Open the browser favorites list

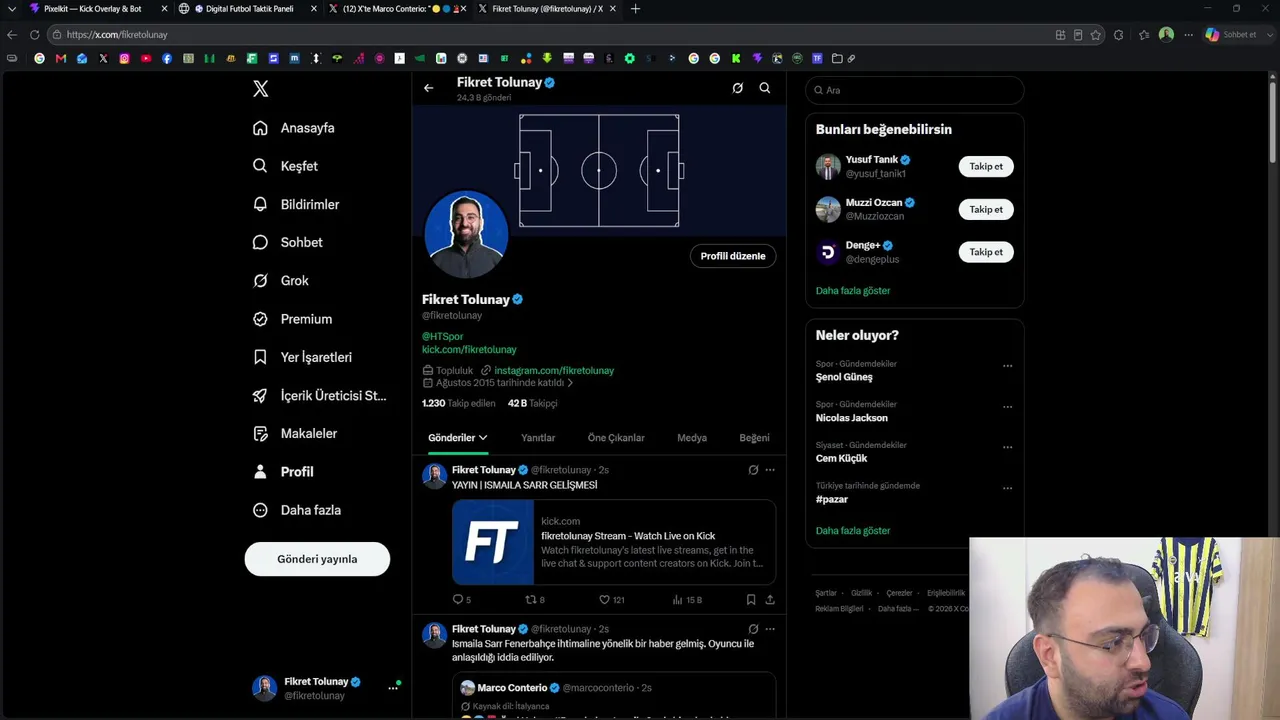tap(1144, 35)
